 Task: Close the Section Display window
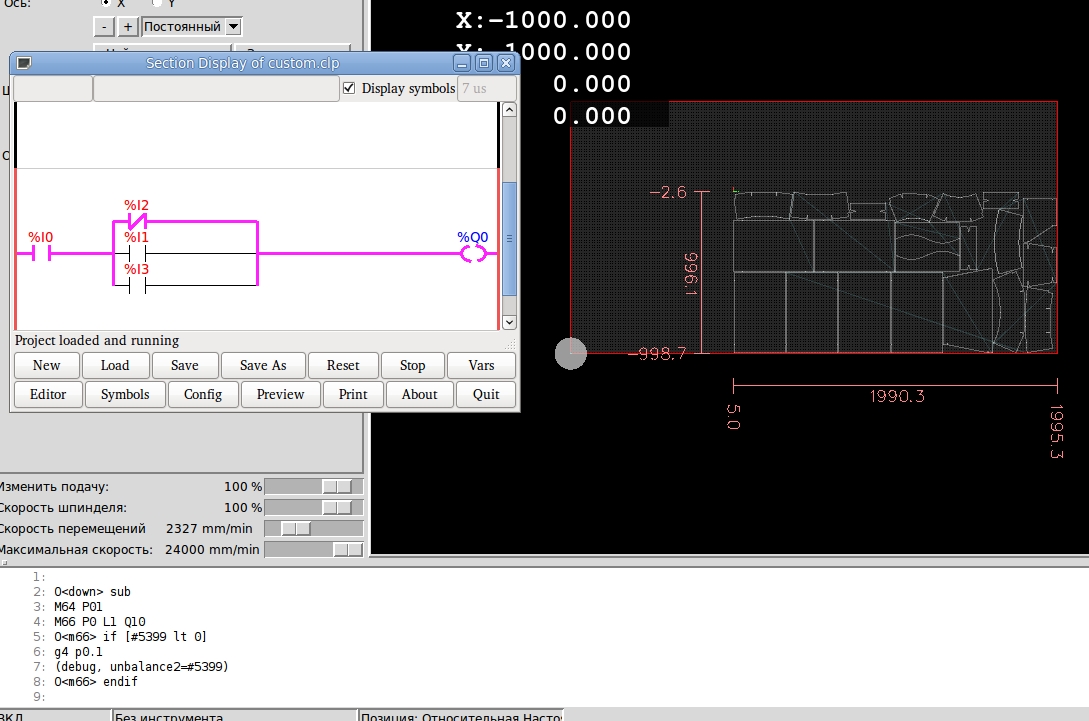tap(506, 63)
